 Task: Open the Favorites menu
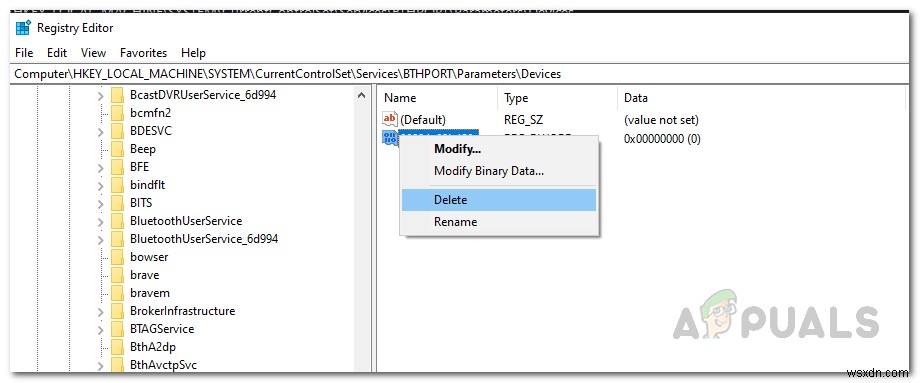[144, 53]
